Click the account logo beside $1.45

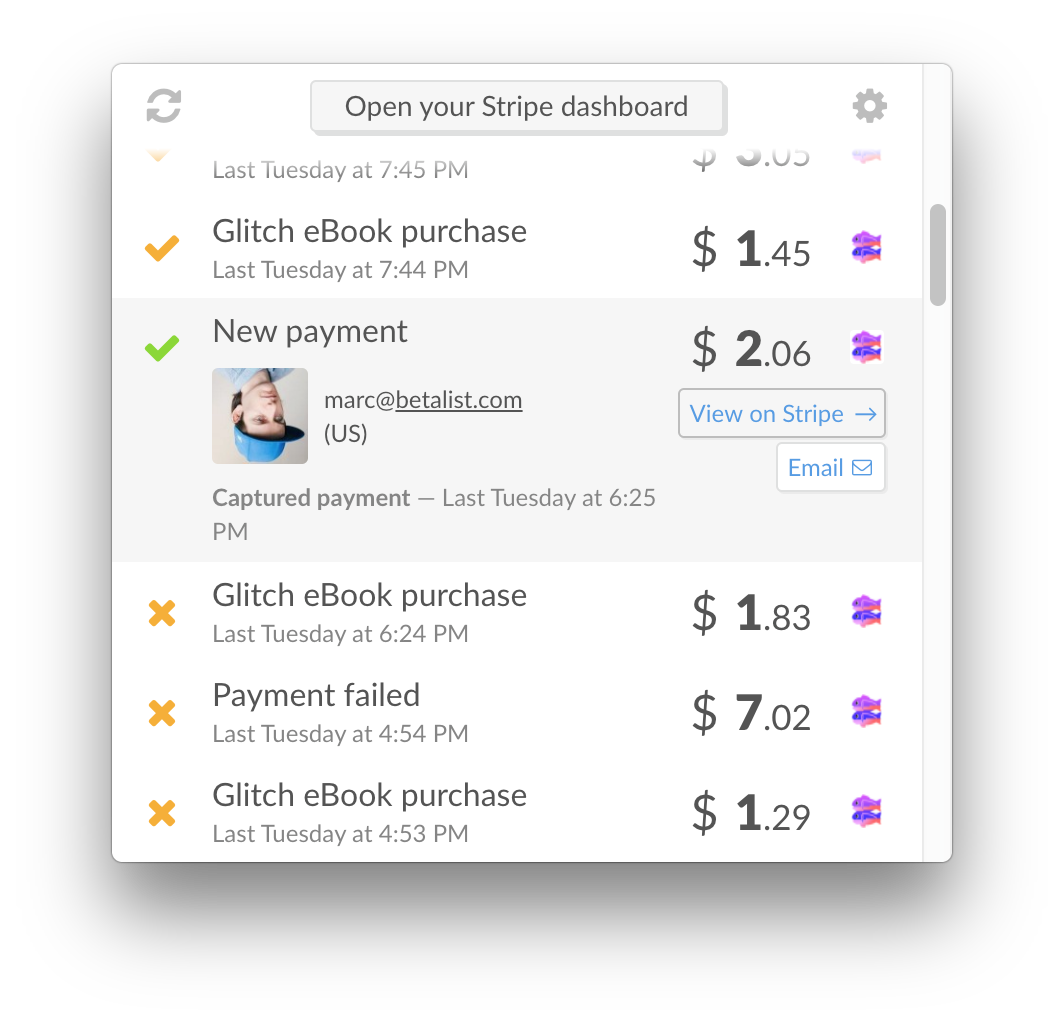tap(866, 247)
